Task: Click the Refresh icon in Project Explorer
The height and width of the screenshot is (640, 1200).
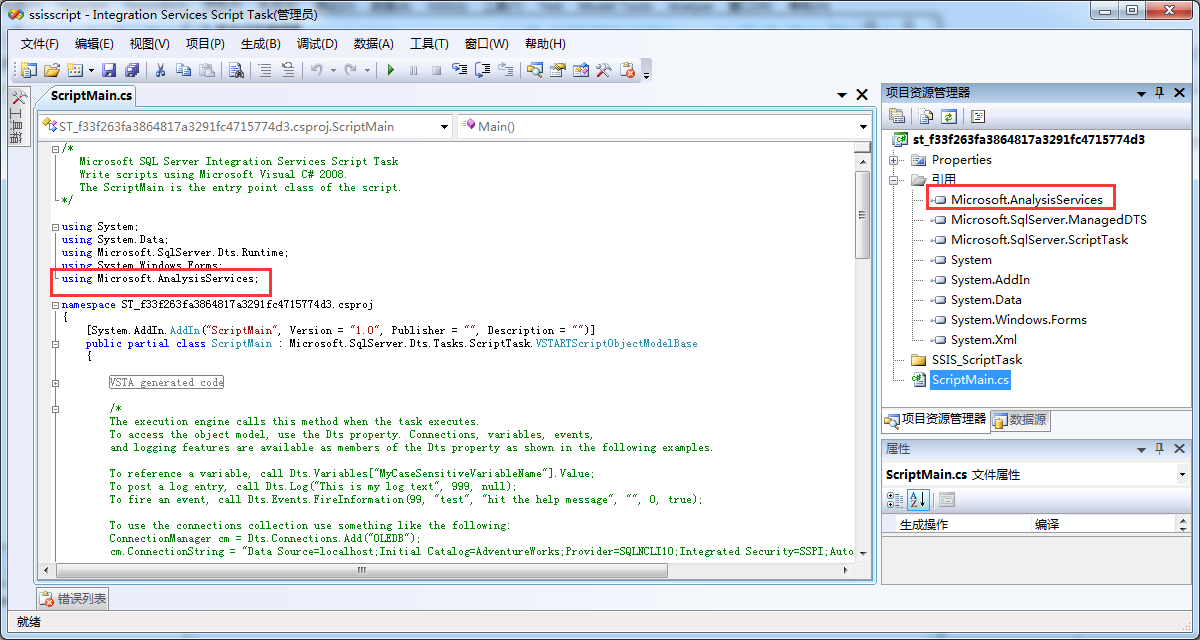Action: pos(948,116)
